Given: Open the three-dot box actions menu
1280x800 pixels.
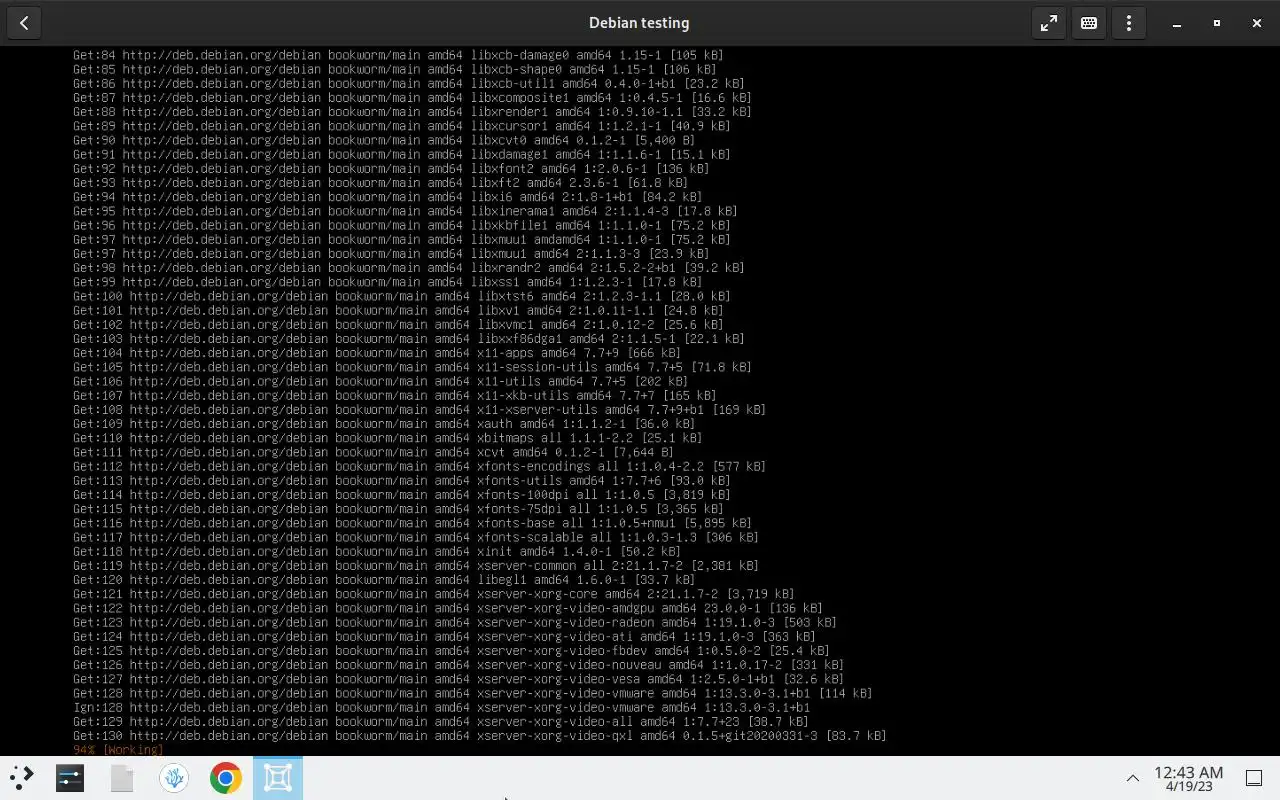Looking at the screenshot, I should (1129, 23).
